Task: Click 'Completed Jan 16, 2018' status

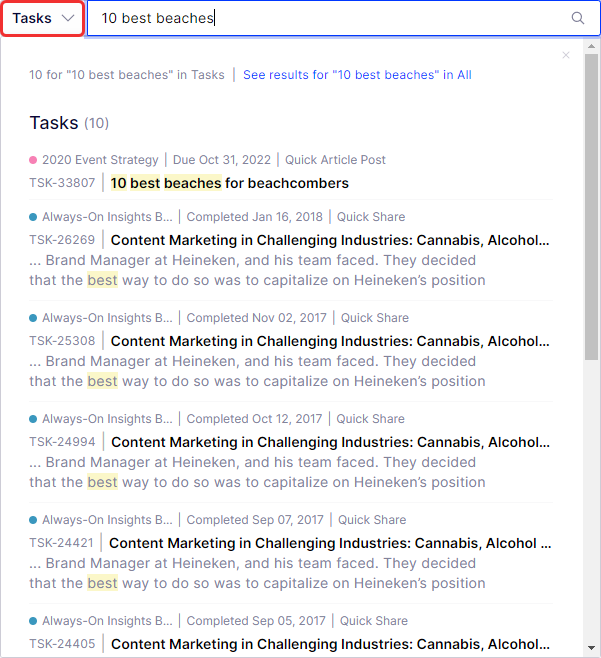Action: [255, 217]
